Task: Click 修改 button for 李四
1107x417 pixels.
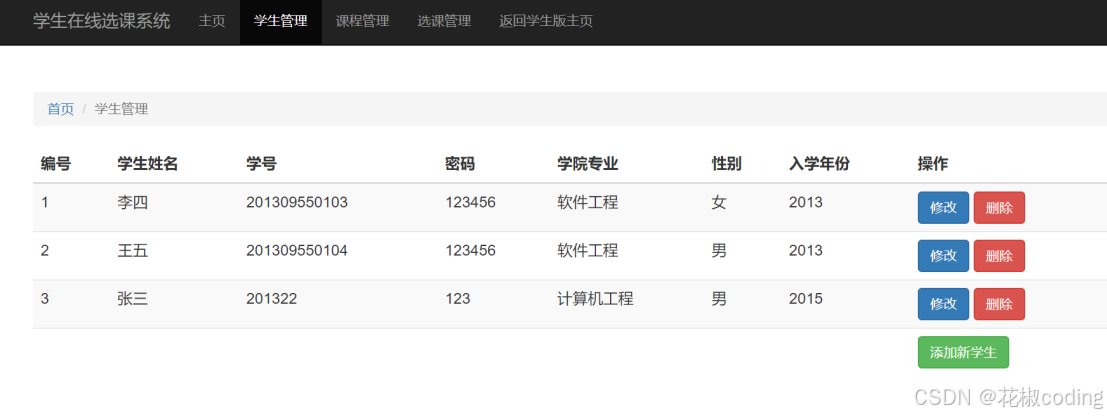Action: coord(943,207)
